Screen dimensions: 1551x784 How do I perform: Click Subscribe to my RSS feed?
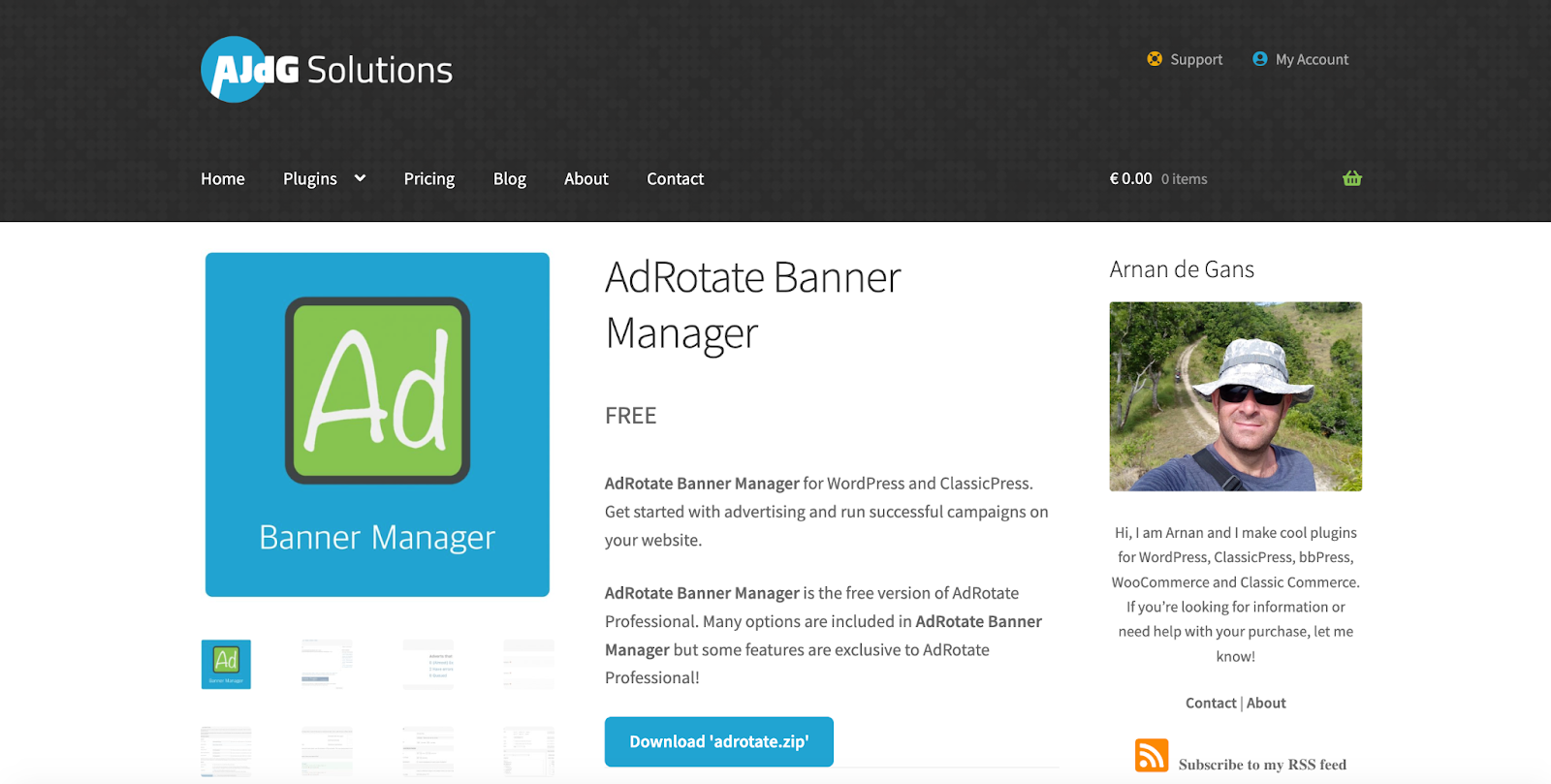(1262, 765)
